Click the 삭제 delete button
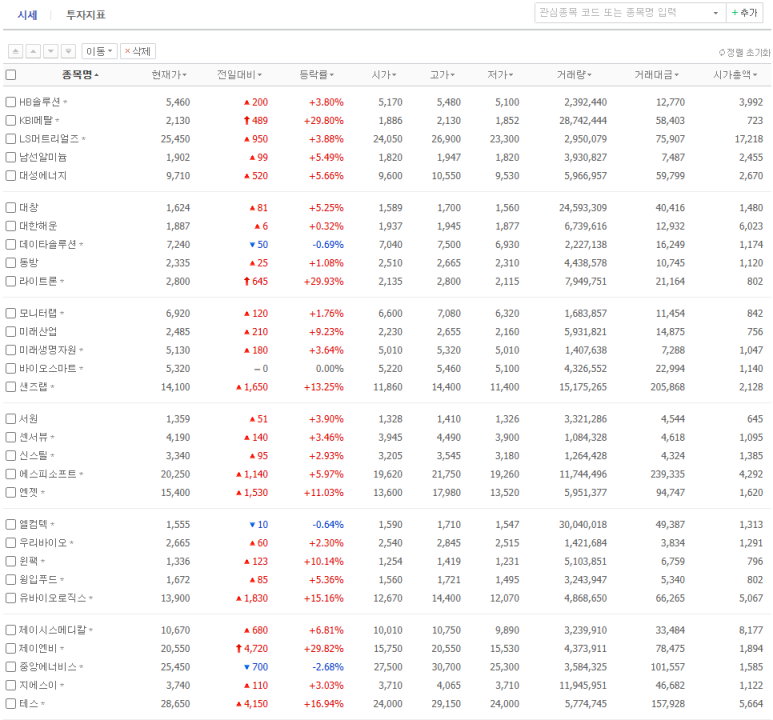Viewport: 773px width, 720px height. (138, 51)
